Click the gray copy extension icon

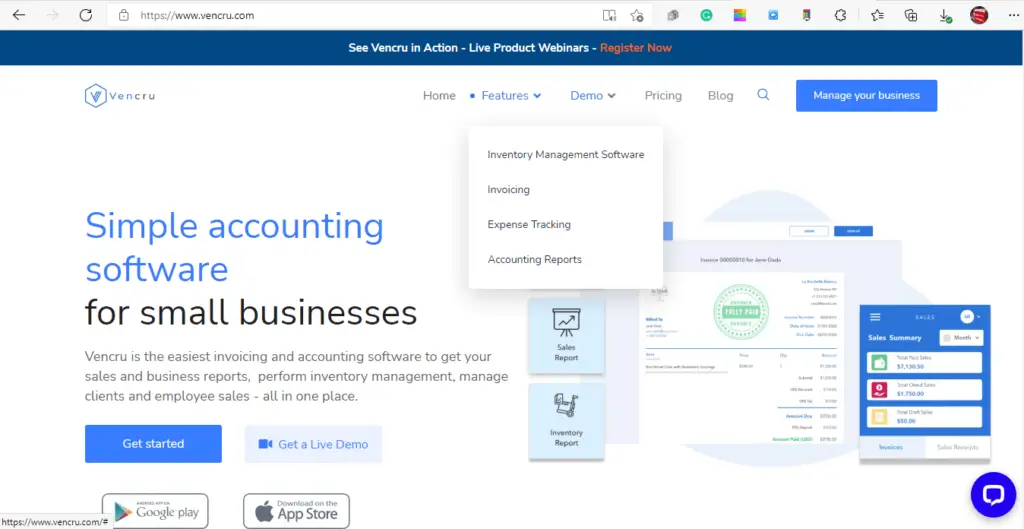click(x=673, y=16)
